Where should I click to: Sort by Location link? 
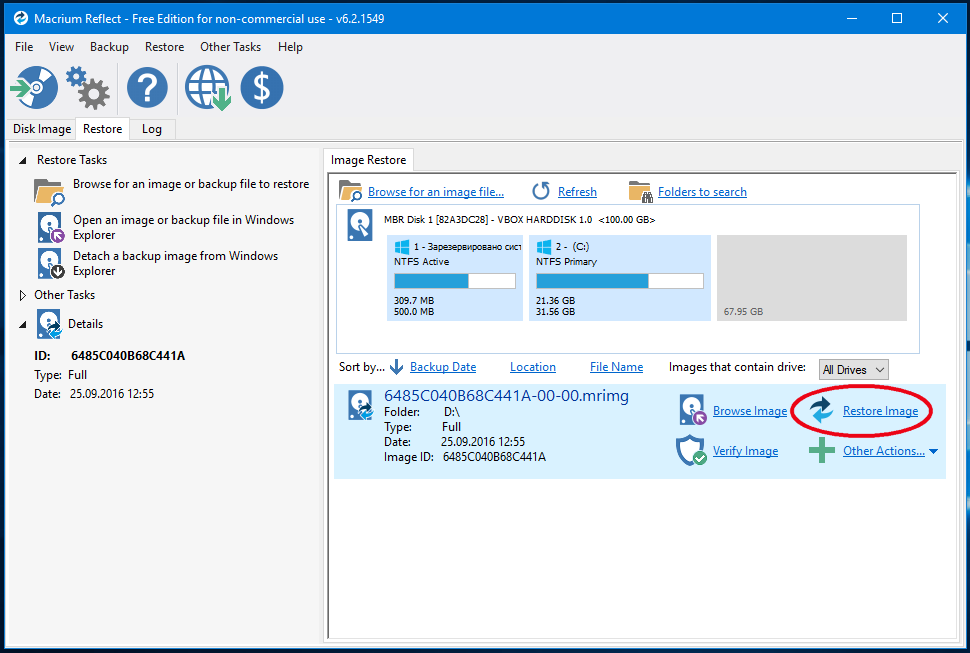click(x=533, y=367)
